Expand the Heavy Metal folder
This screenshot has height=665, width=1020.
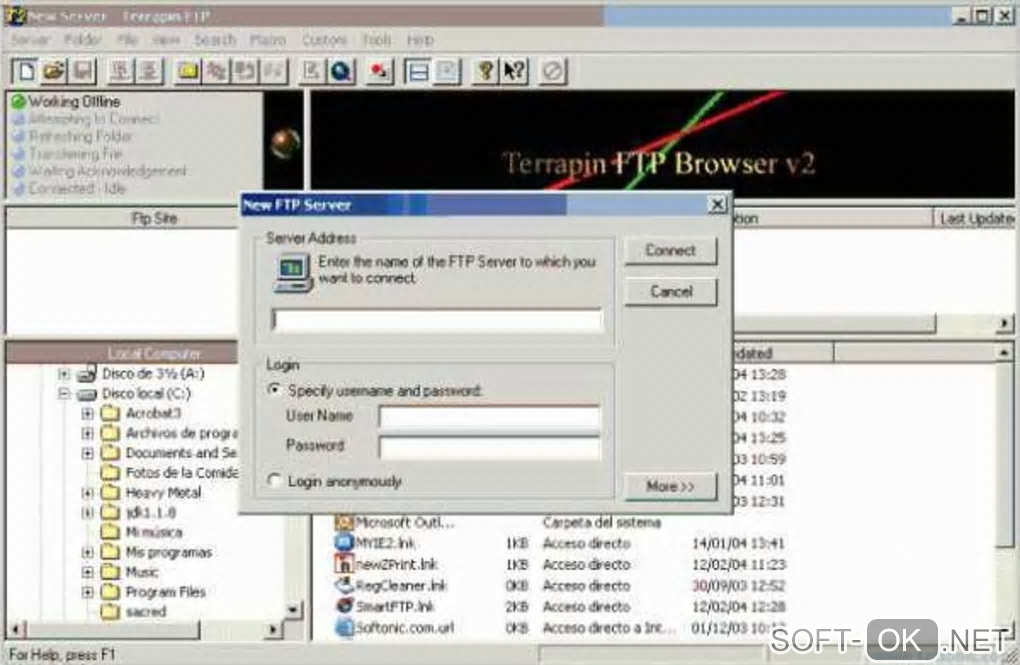pos(87,493)
